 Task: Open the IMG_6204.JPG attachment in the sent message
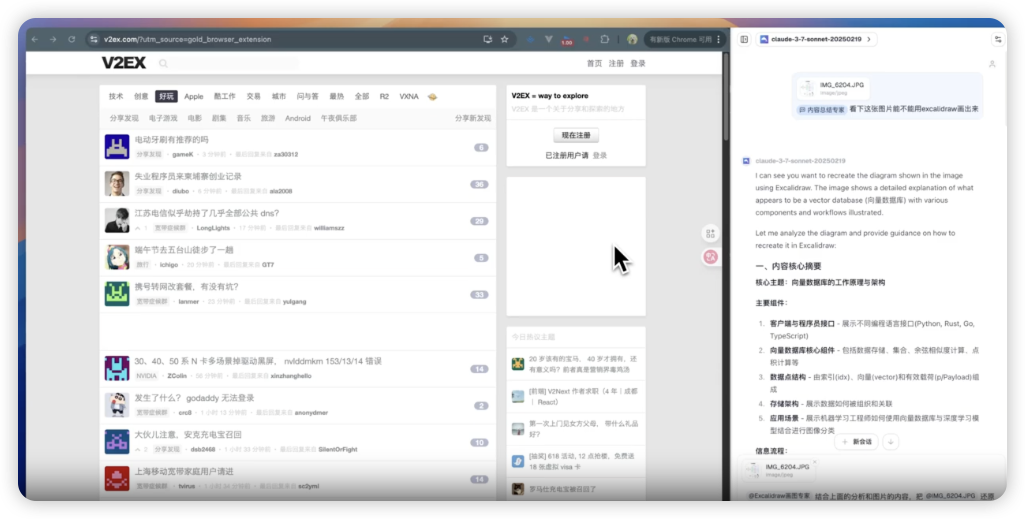click(833, 88)
